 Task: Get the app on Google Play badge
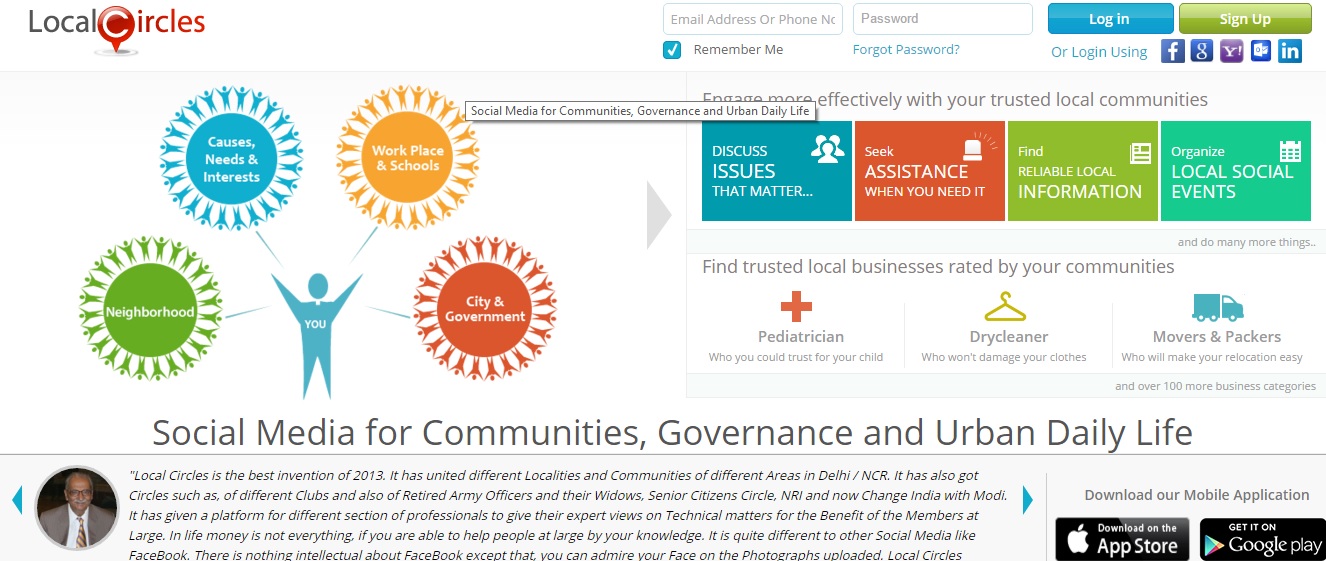pyautogui.click(x=1263, y=539)
